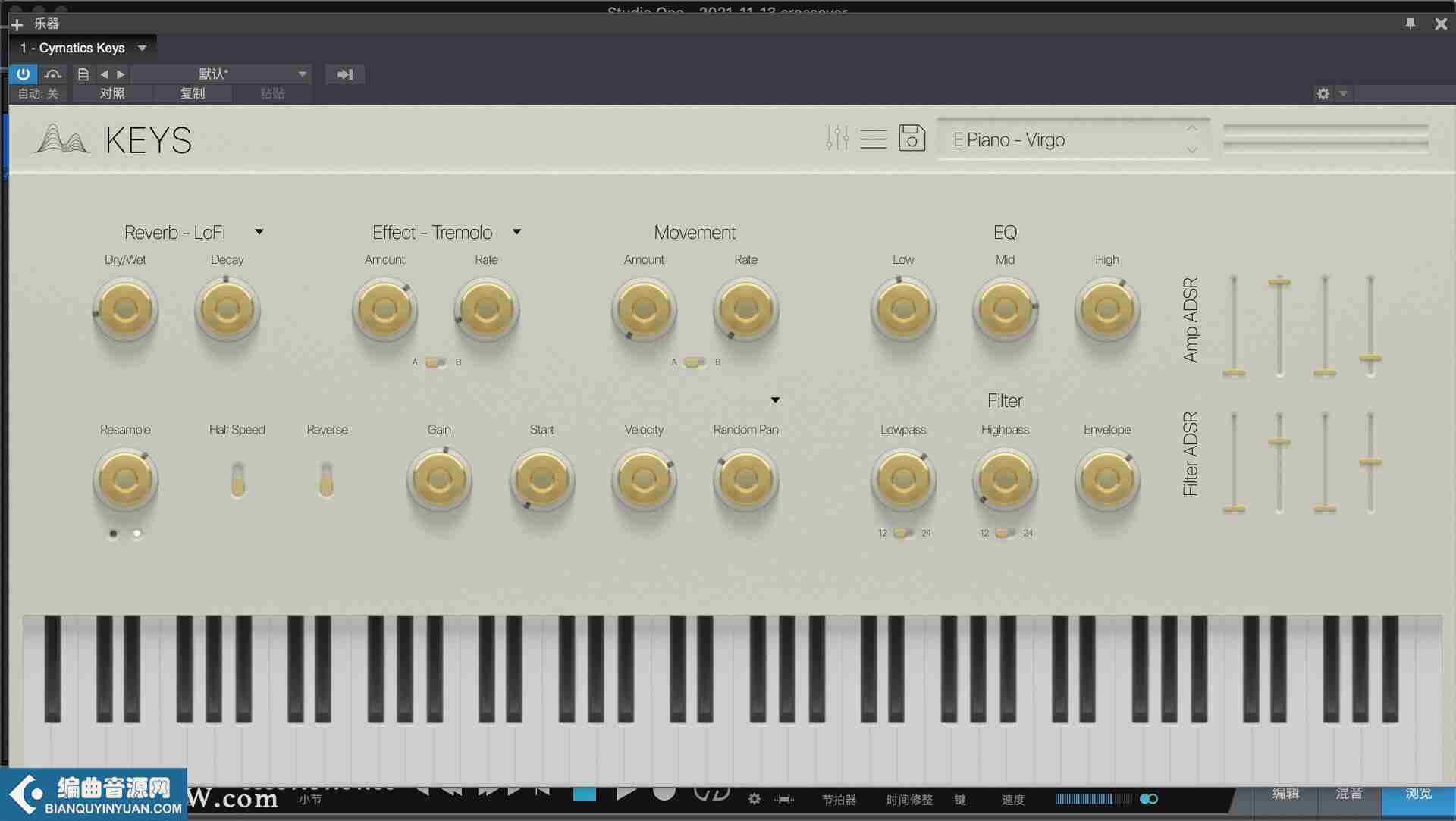Click the Tremolo Amount knob

(x=384, y=309)
